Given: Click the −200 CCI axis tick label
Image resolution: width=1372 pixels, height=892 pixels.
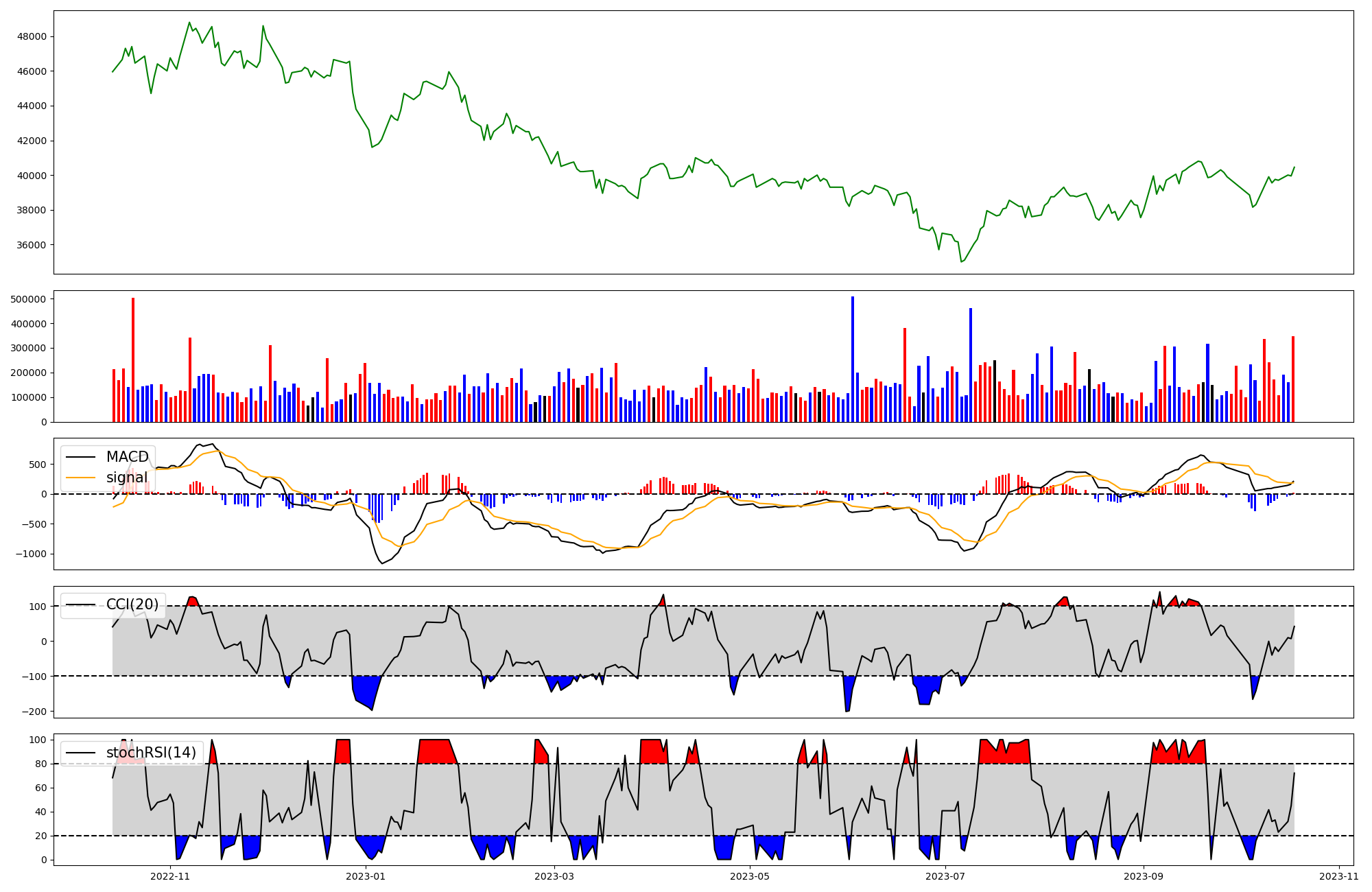Looking at the screenshot, I should pyautogui.click(x=34, y=712).
